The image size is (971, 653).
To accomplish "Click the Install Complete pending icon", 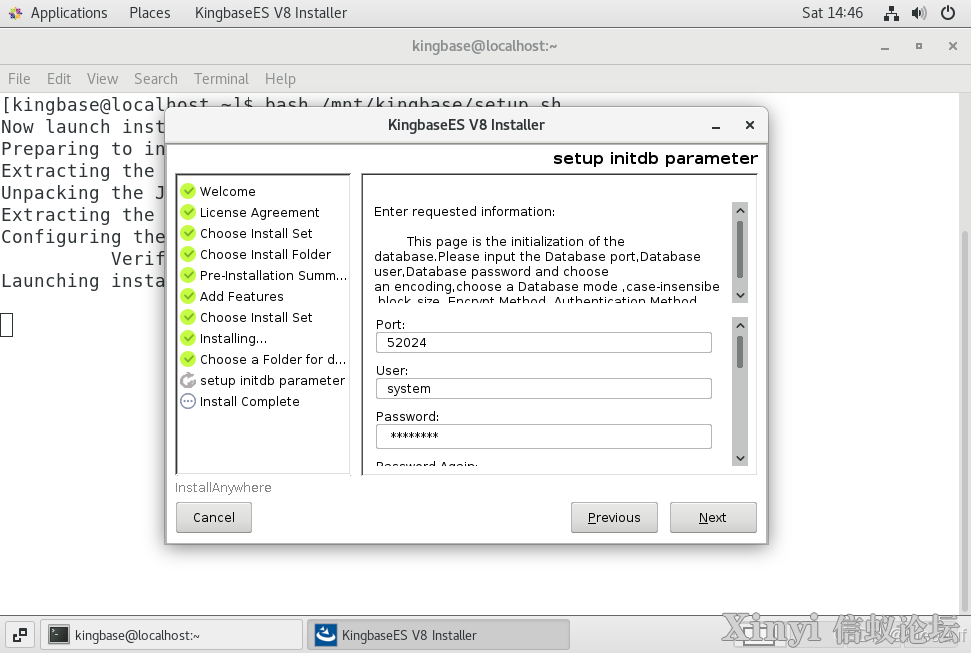I will [x=188, y=401].
